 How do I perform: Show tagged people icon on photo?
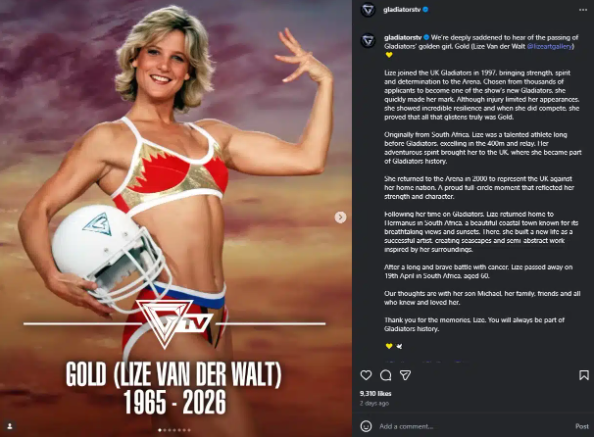tap(10, 426)
